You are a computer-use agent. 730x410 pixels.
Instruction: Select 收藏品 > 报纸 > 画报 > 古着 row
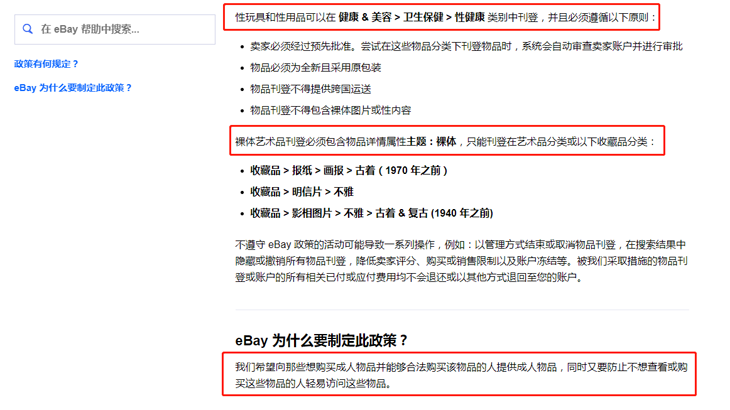[x=349, y=171]
